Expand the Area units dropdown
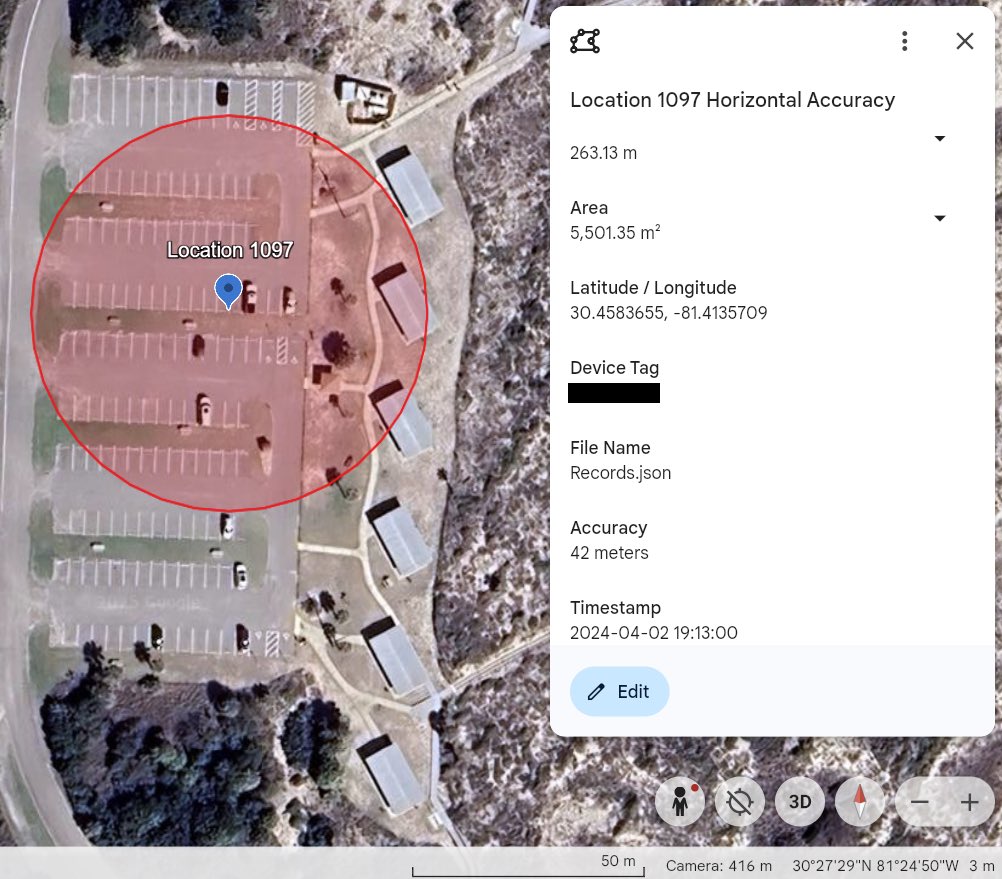Image resolution: width=1002 pixels, height=879 pixels. pyautogui.click(x=940, y=218)
